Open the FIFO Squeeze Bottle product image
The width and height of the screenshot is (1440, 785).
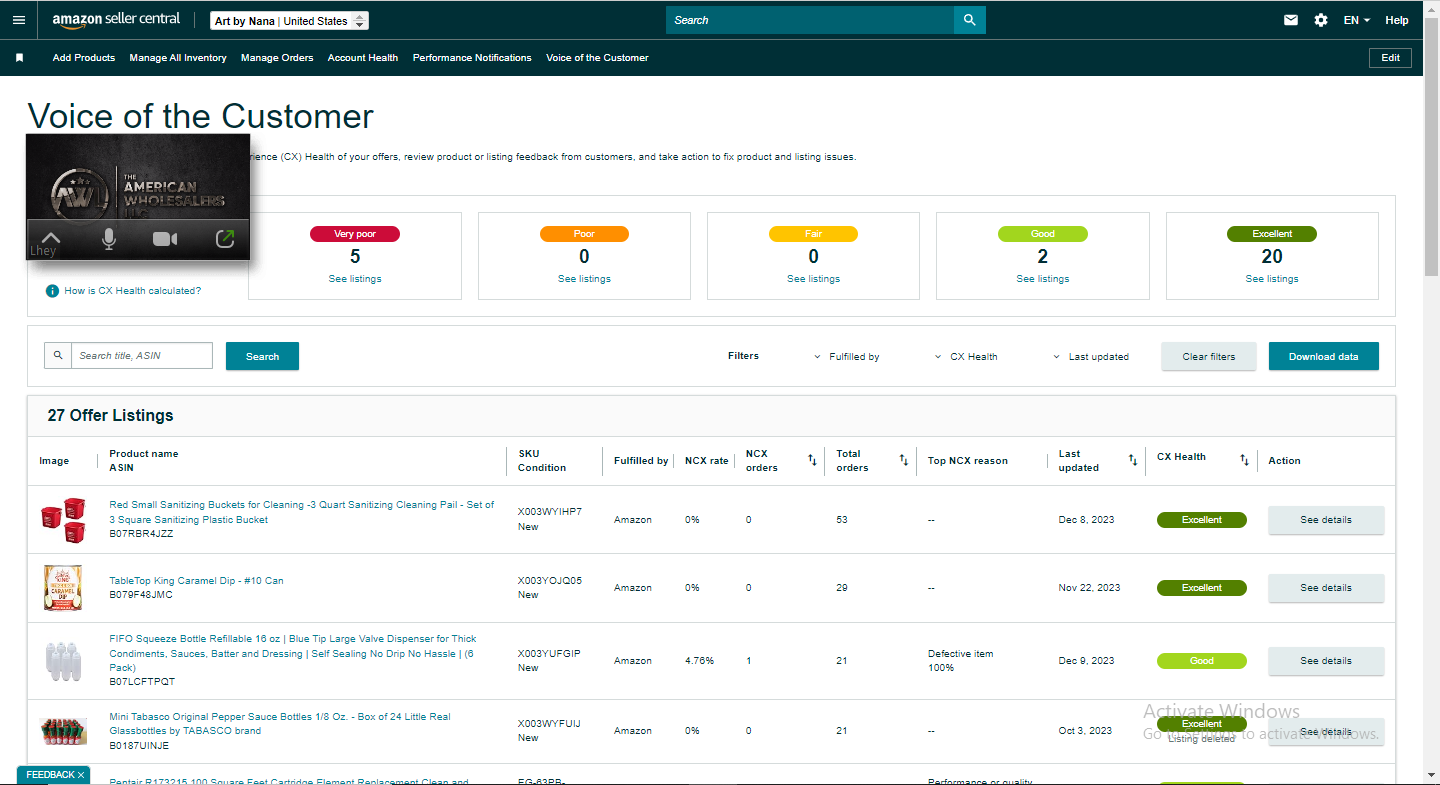pyautogui.click(x=62, y=660)
